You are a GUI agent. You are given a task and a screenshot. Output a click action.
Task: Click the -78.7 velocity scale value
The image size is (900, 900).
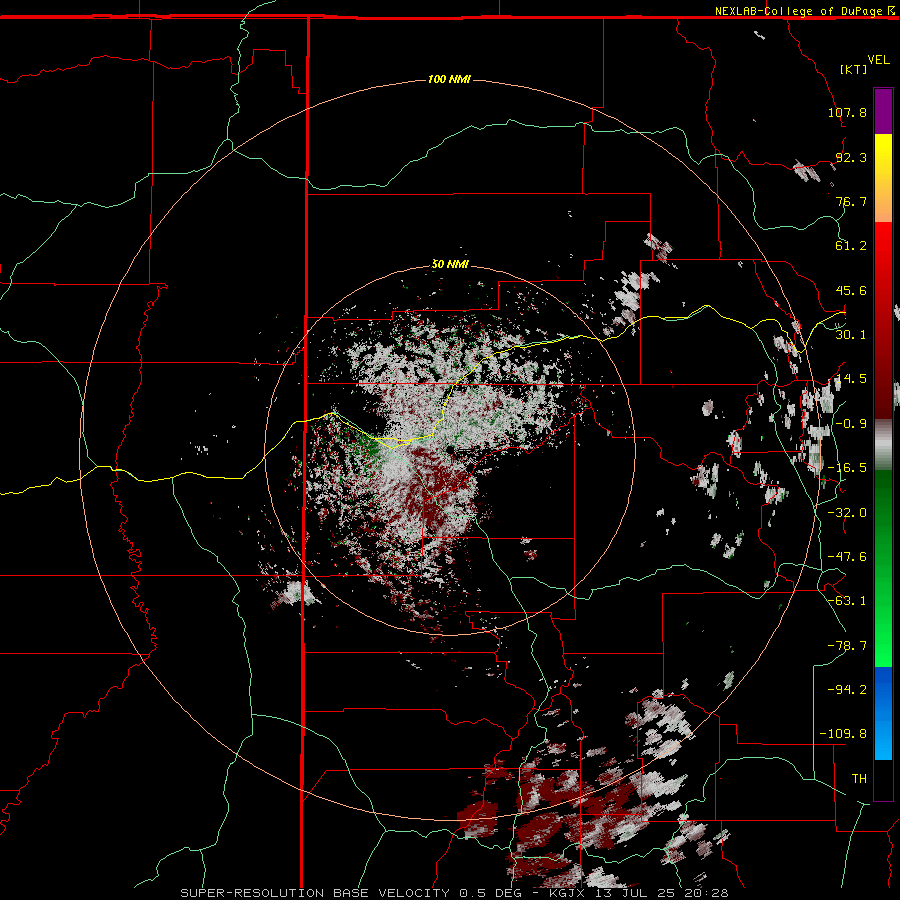pos(847,646)
